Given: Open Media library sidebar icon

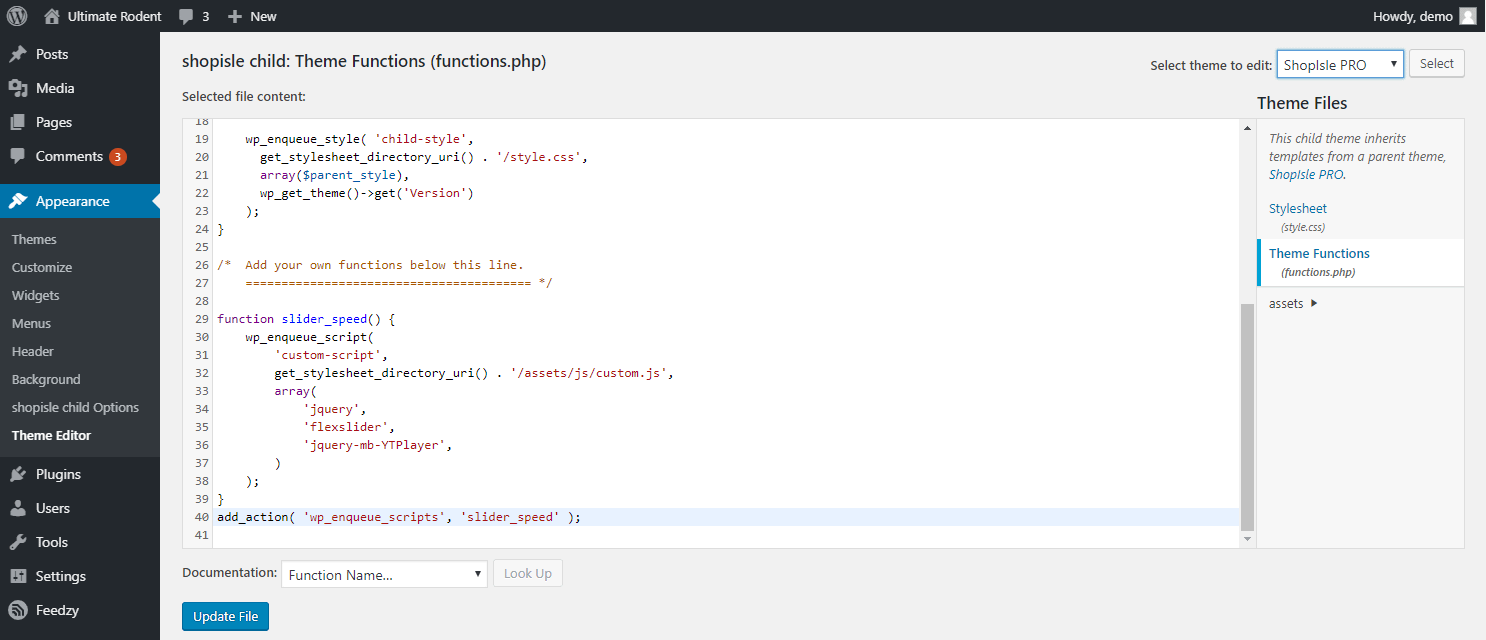Looking at the screenshot, I should point(18,88).
